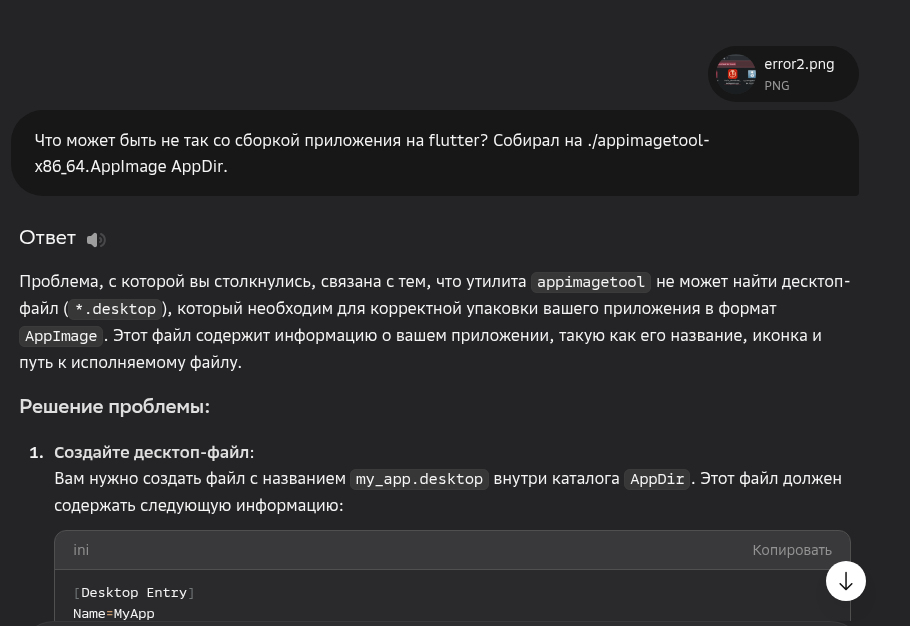
Task: Click the PNG file type label
Action: point(776,86)
